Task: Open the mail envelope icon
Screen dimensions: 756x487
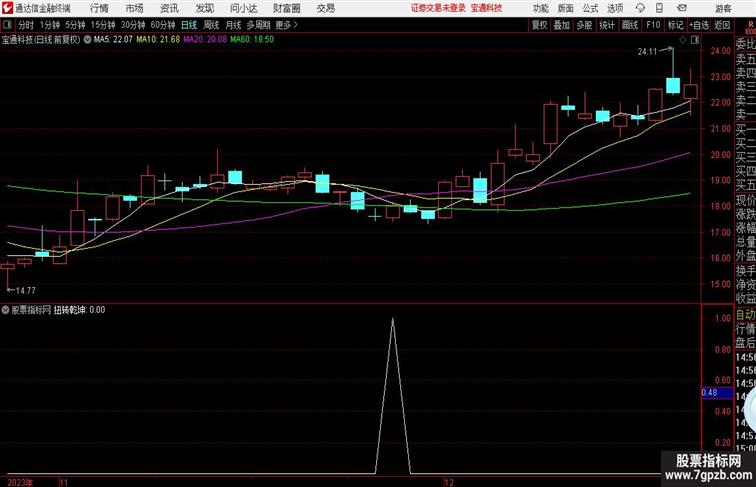Action: [x=682, y=8]
